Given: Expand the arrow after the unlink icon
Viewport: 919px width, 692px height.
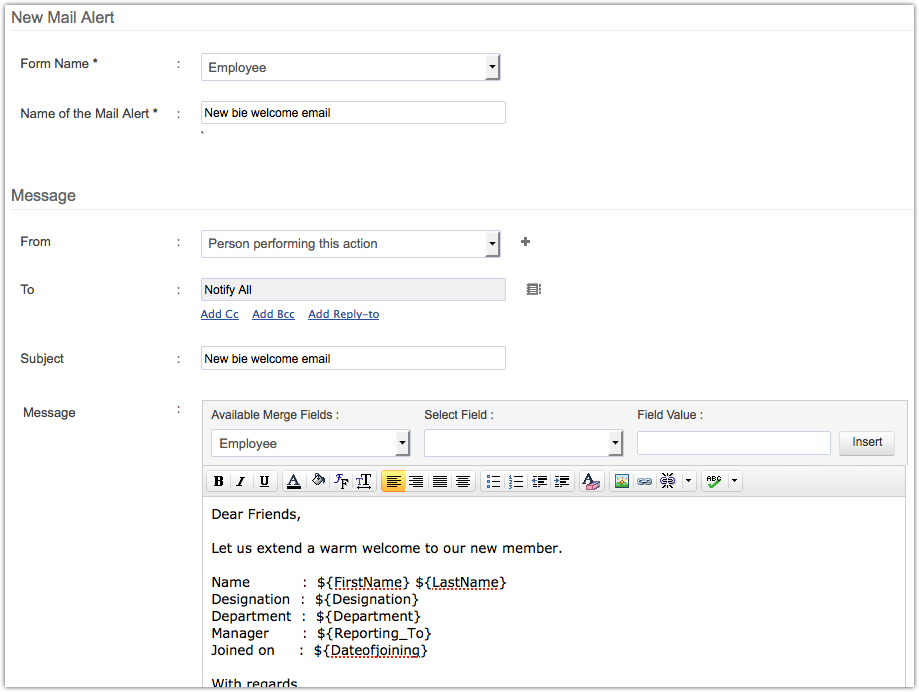Looking at the screenshot, I should 688,481.
